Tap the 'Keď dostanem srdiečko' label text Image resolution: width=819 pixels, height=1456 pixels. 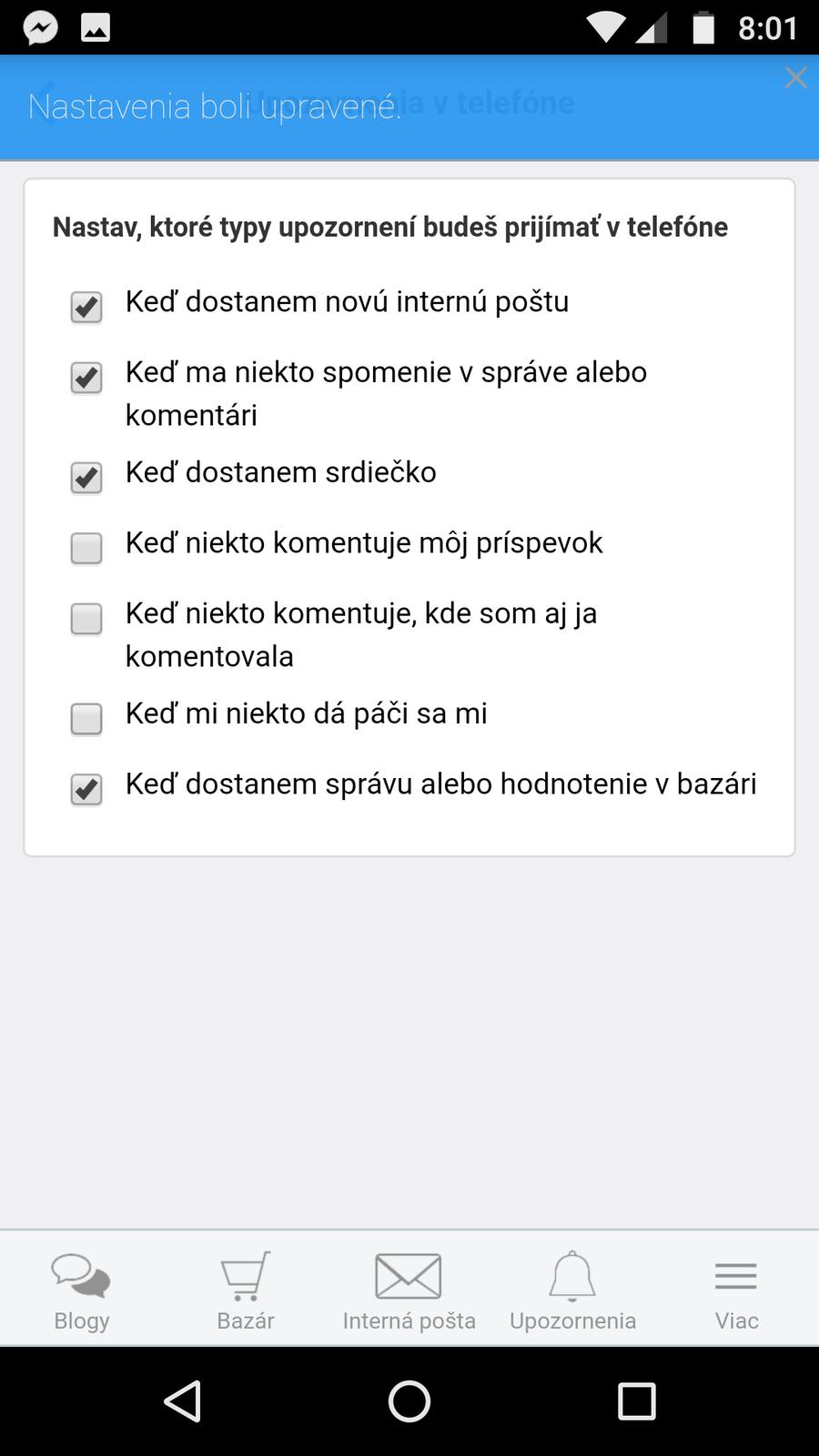click(280, 472)
